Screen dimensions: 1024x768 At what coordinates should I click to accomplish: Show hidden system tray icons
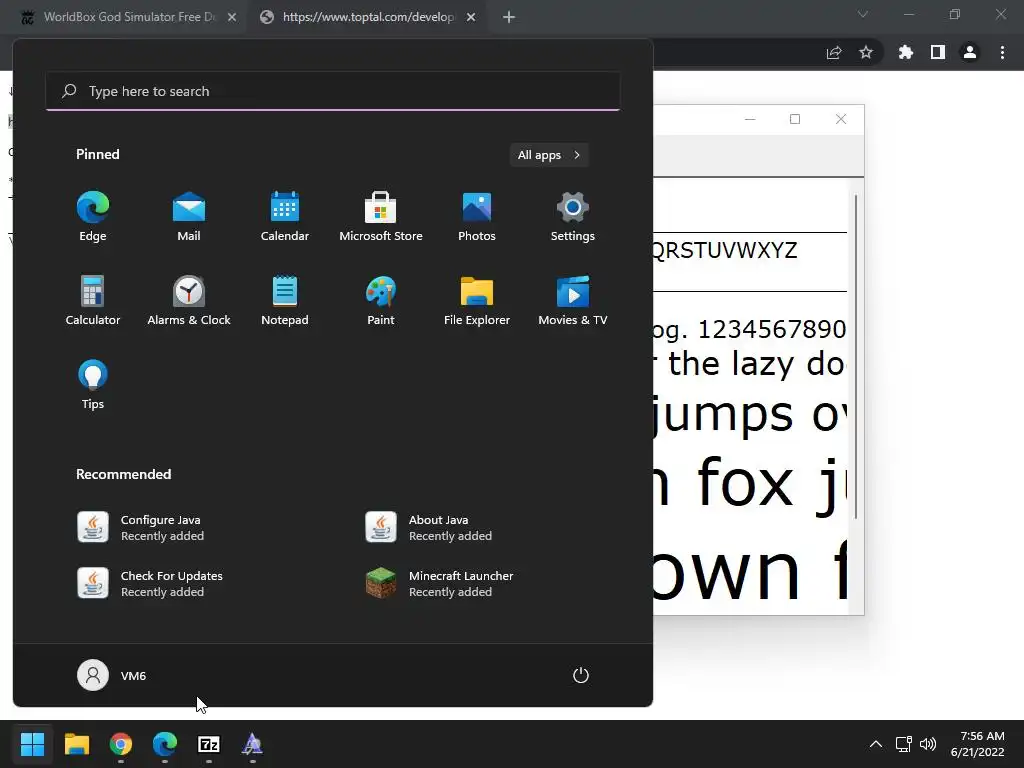(x=876, y=744)
